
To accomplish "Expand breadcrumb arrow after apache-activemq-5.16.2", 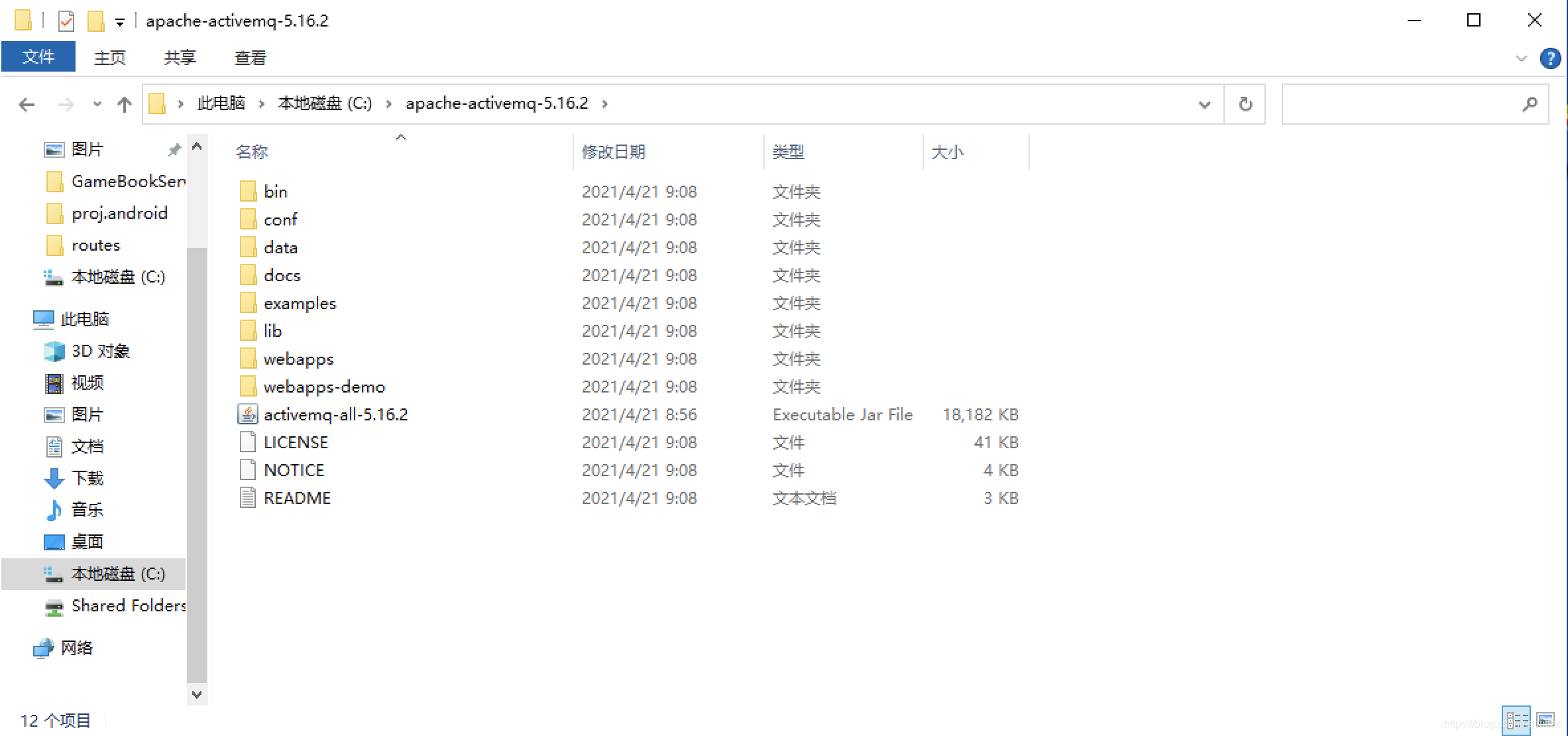I will pyautogui.click(x=604, y=104).
